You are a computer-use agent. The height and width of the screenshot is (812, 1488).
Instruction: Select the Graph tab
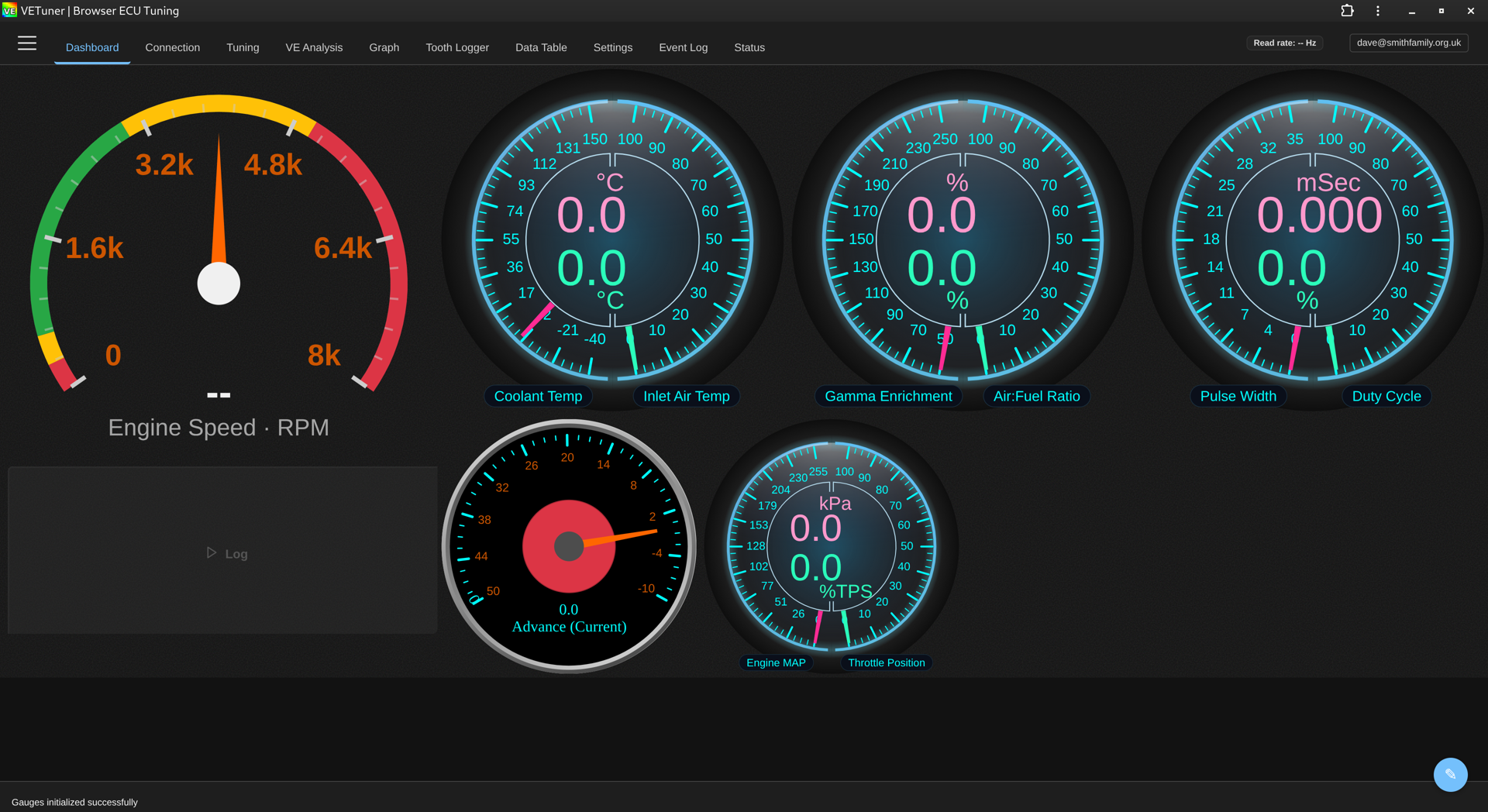[384, 47]
